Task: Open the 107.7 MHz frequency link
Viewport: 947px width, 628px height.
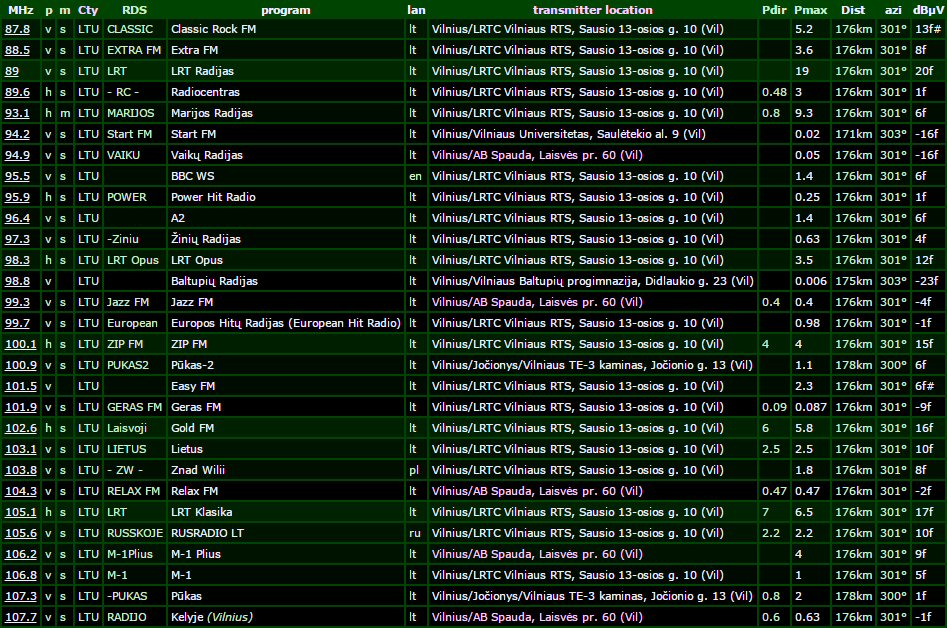Action: pos(21,617)
